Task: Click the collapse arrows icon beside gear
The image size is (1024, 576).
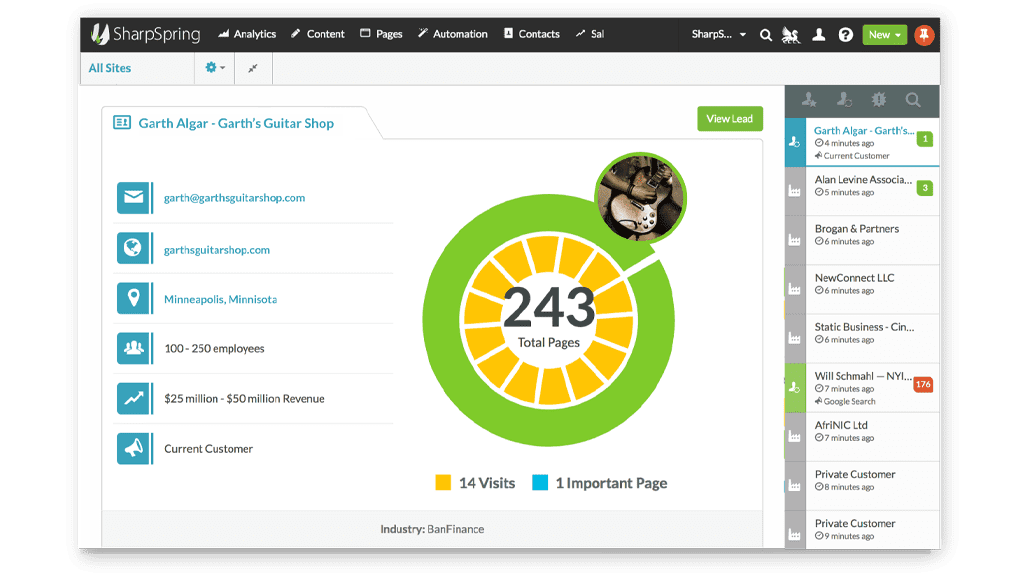Action: coord(253,68)
